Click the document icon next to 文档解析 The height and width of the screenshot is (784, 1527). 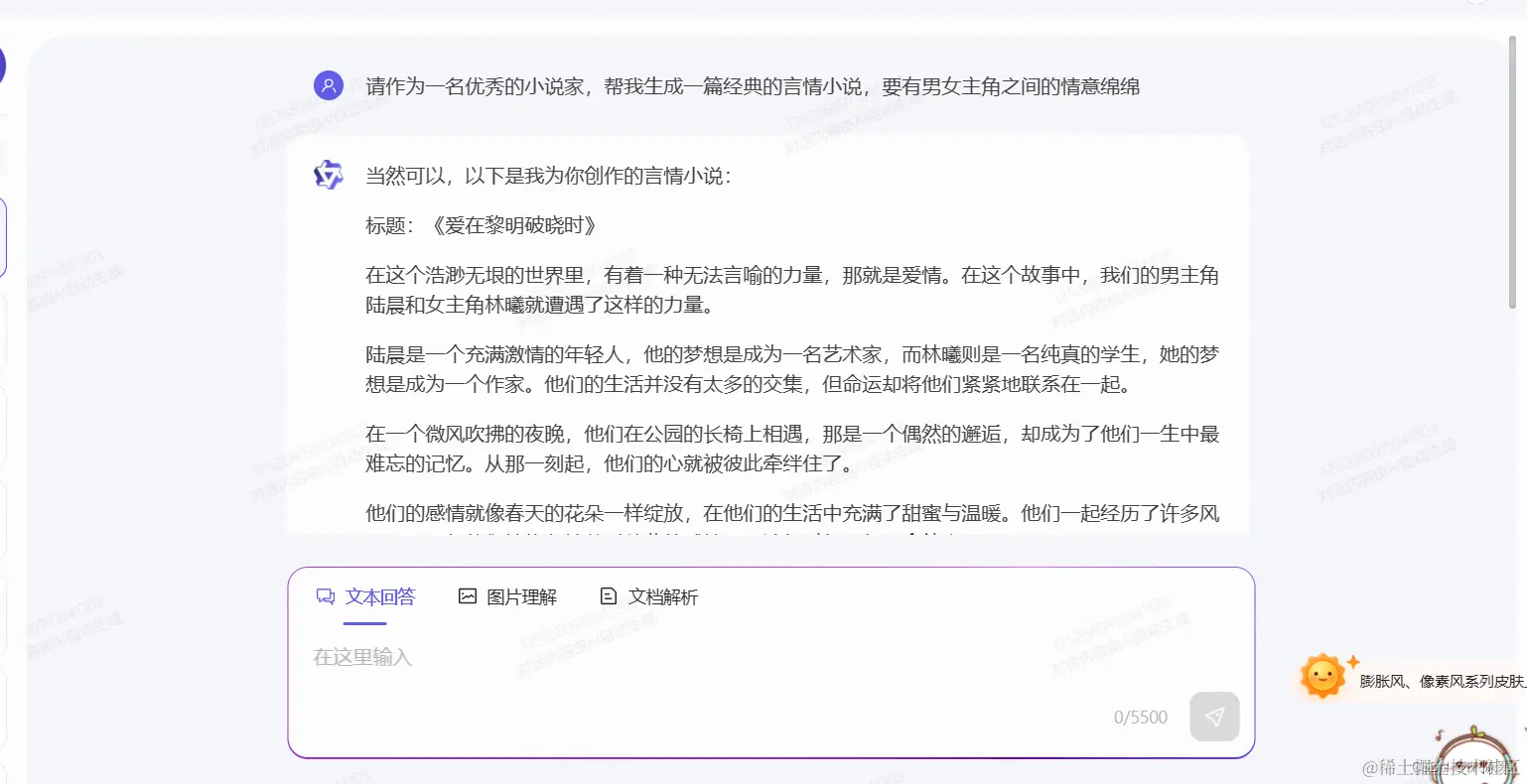click(x=608, y=595)
